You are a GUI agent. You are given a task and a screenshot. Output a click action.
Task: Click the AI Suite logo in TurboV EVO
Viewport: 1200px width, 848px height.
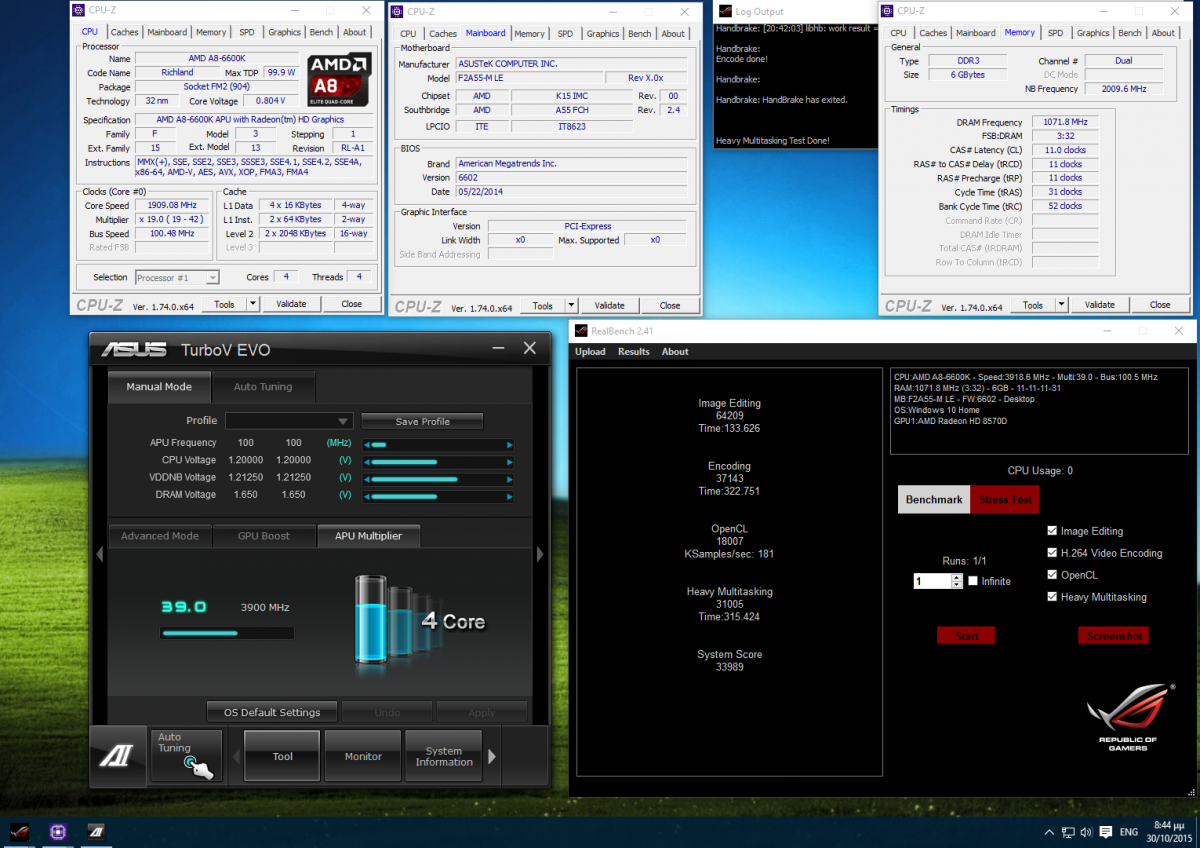coord(119,756)
